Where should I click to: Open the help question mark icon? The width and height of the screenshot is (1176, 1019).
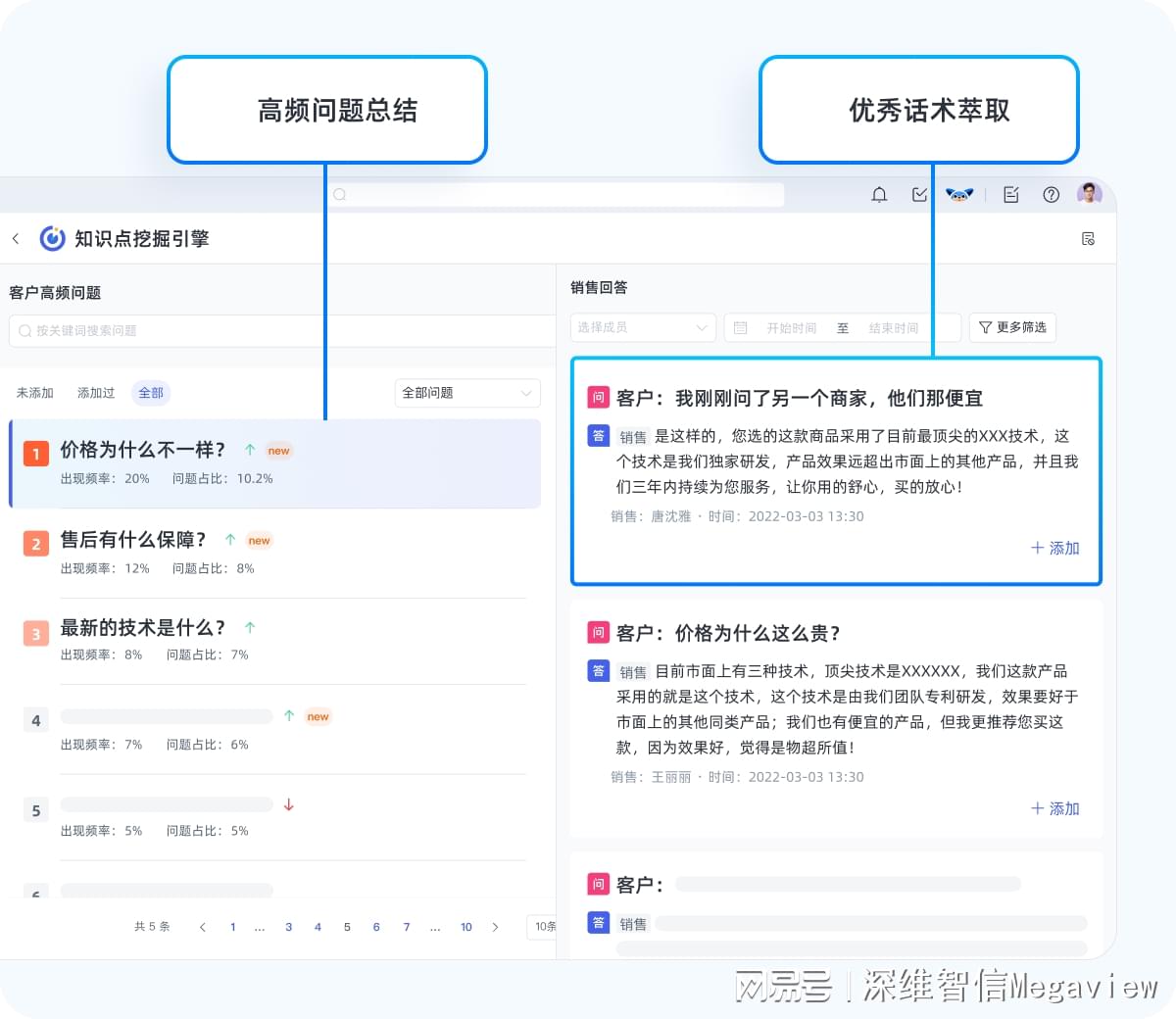click(1051, 194)
